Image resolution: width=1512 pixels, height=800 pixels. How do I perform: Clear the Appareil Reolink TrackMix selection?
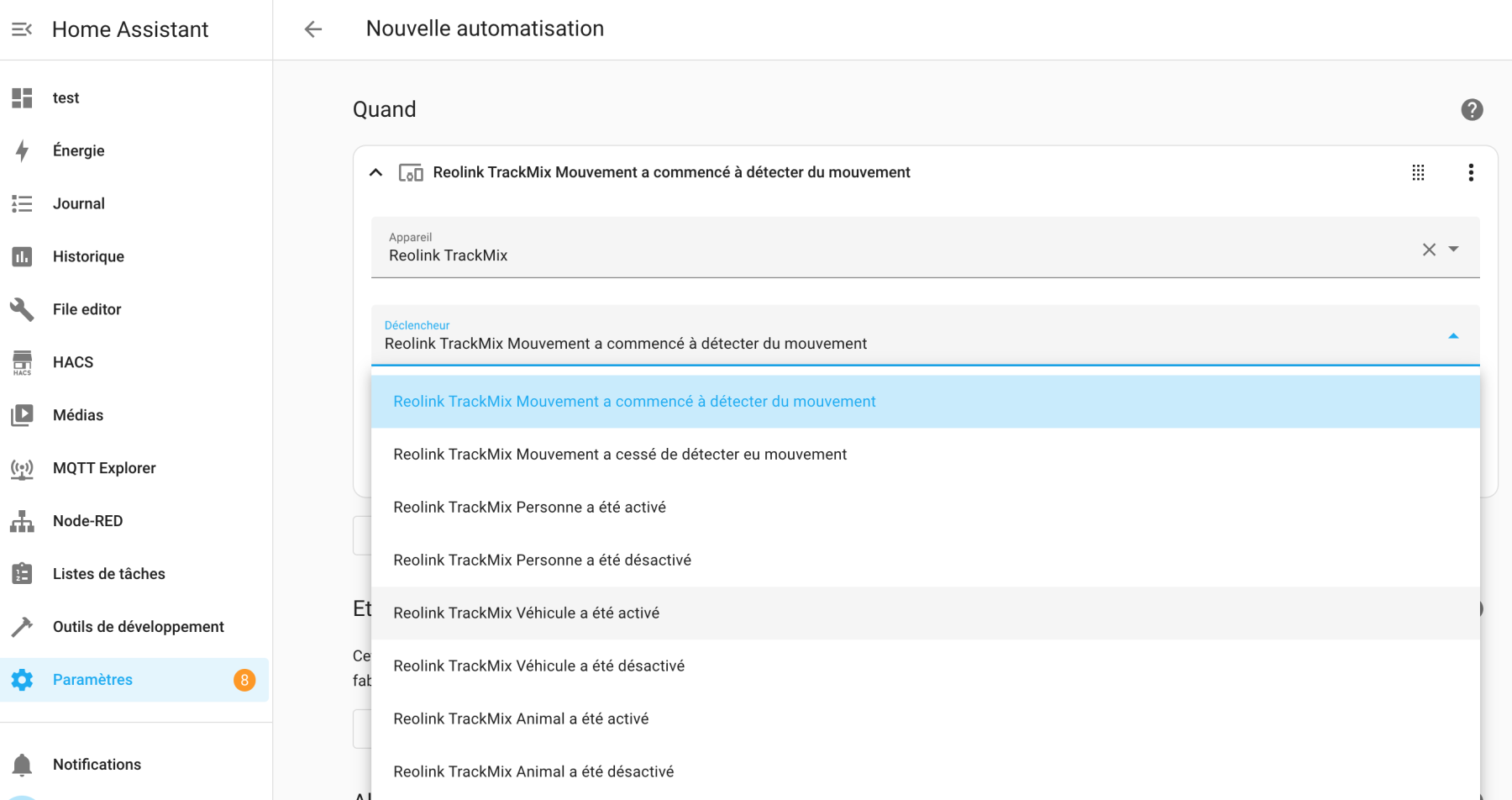pos(1429,250)
